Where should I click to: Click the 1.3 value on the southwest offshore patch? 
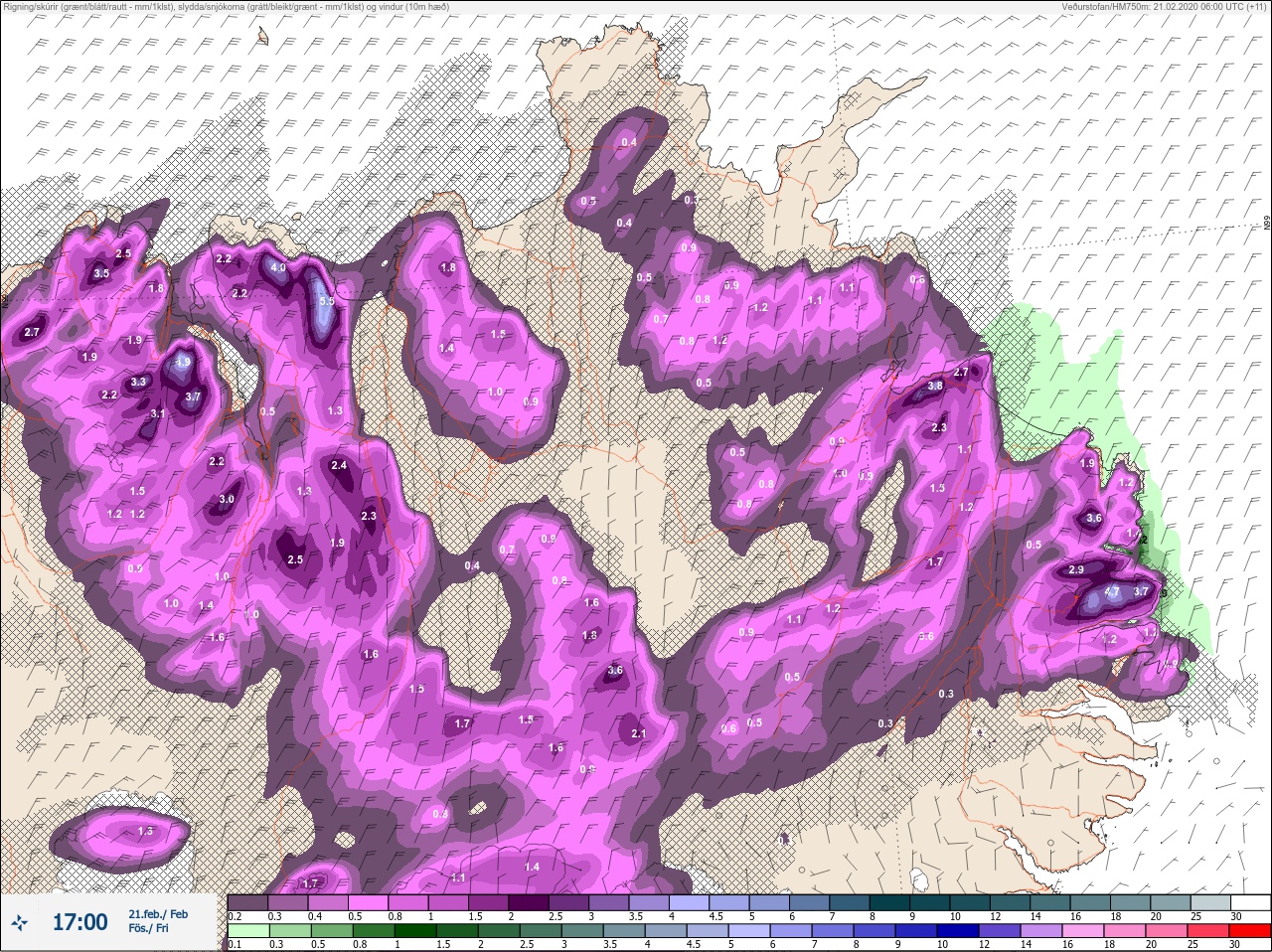pos(146,831)
